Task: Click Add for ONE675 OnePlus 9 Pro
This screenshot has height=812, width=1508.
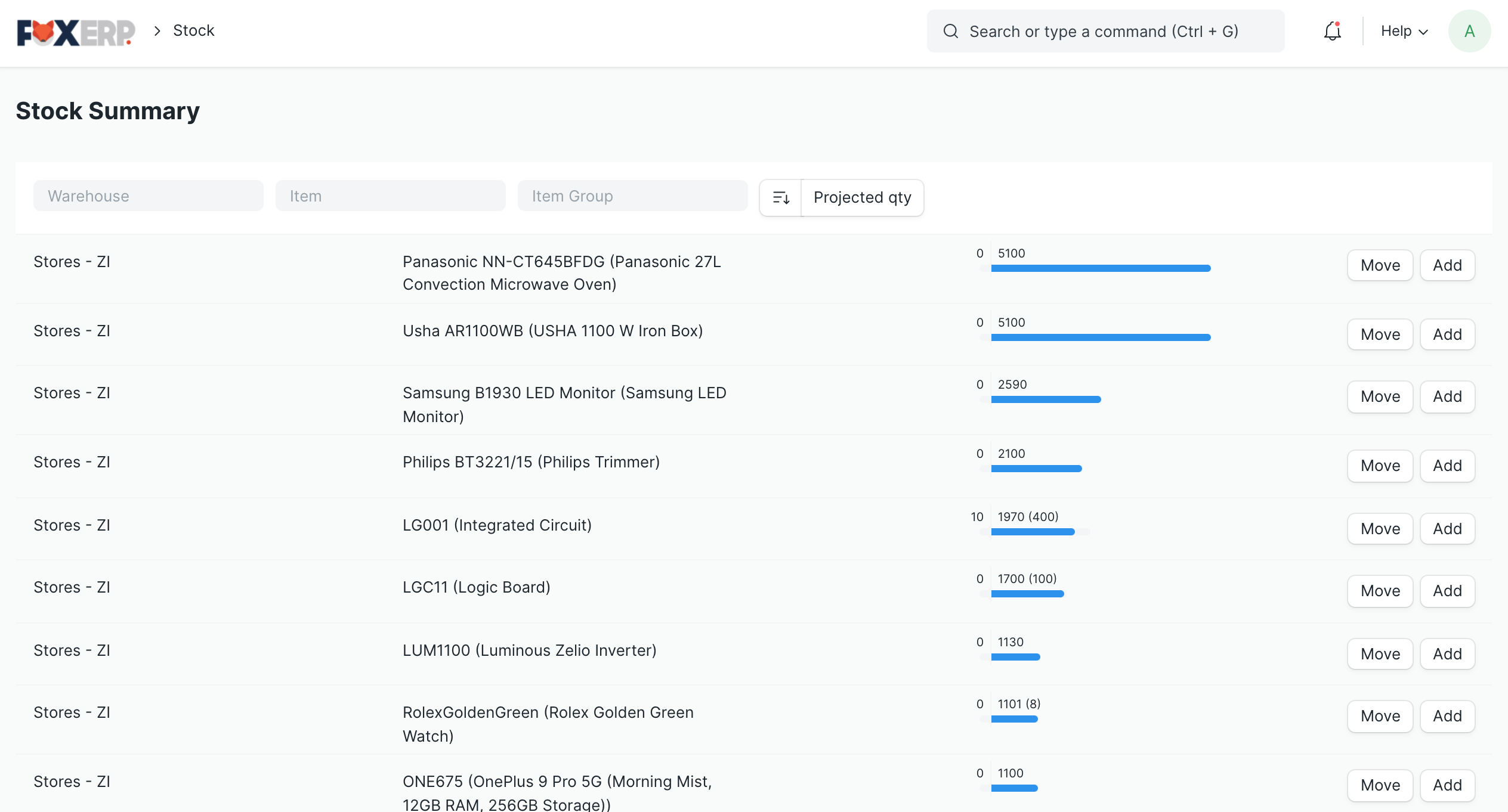Action: (1448, 785)
